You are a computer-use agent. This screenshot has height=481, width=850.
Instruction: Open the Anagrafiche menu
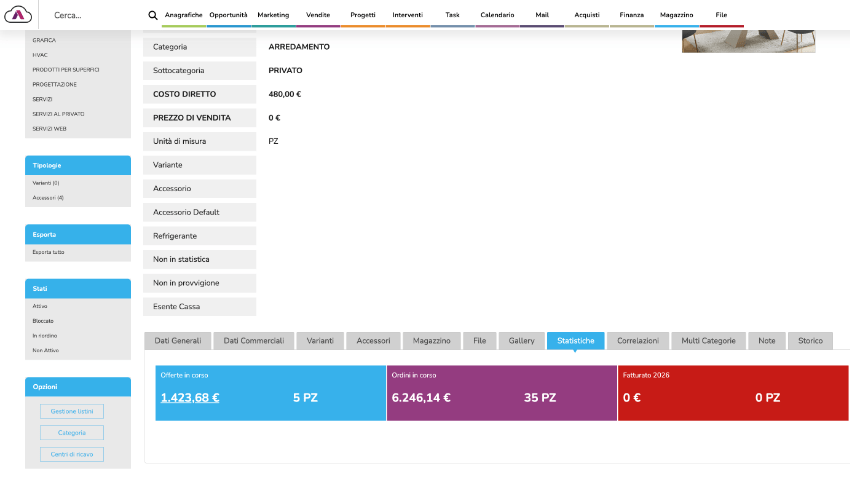(184, 15)
